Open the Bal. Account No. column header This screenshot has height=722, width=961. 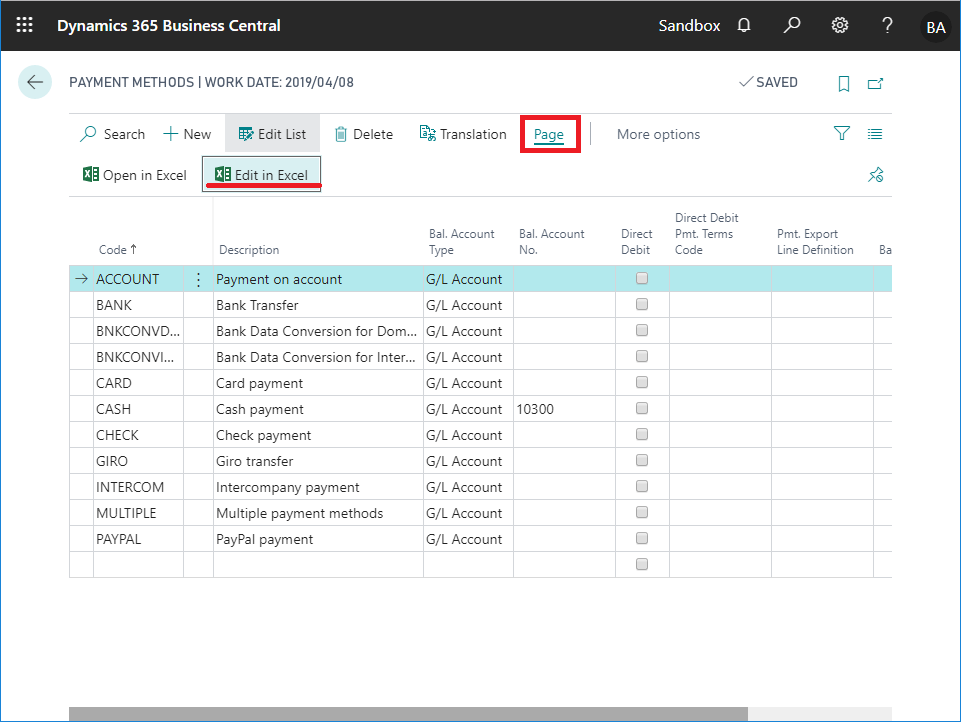552,242
